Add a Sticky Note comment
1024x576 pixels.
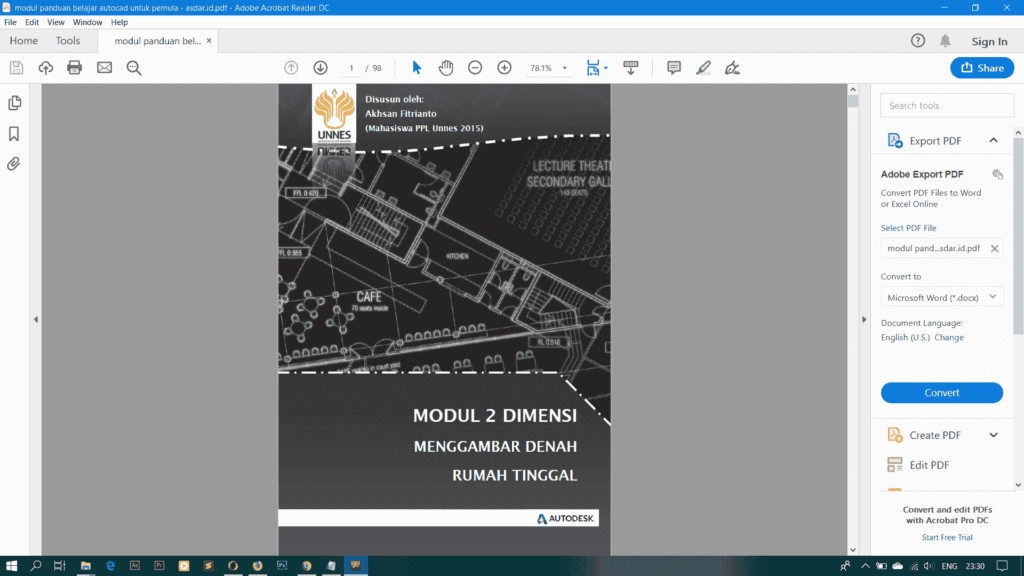(x=673, y=67)
